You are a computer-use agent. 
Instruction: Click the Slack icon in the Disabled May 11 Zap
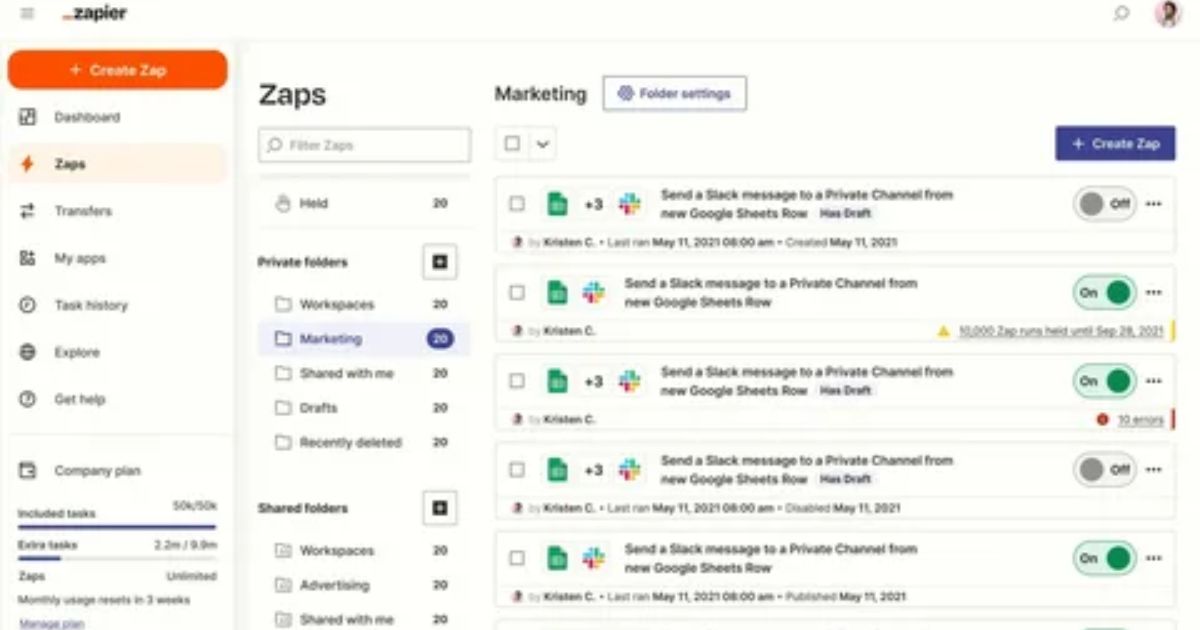pyautogui.click(x=630, y=469)
